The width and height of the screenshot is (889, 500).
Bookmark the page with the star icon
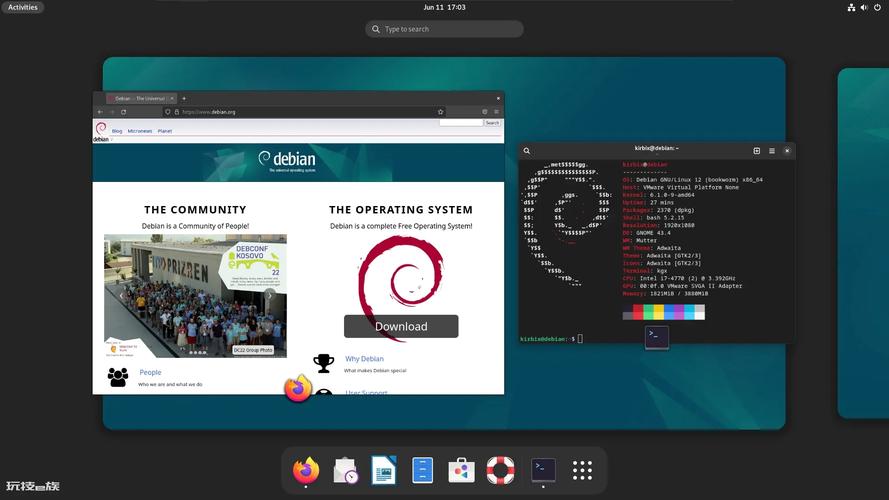(x=440, y=112)
